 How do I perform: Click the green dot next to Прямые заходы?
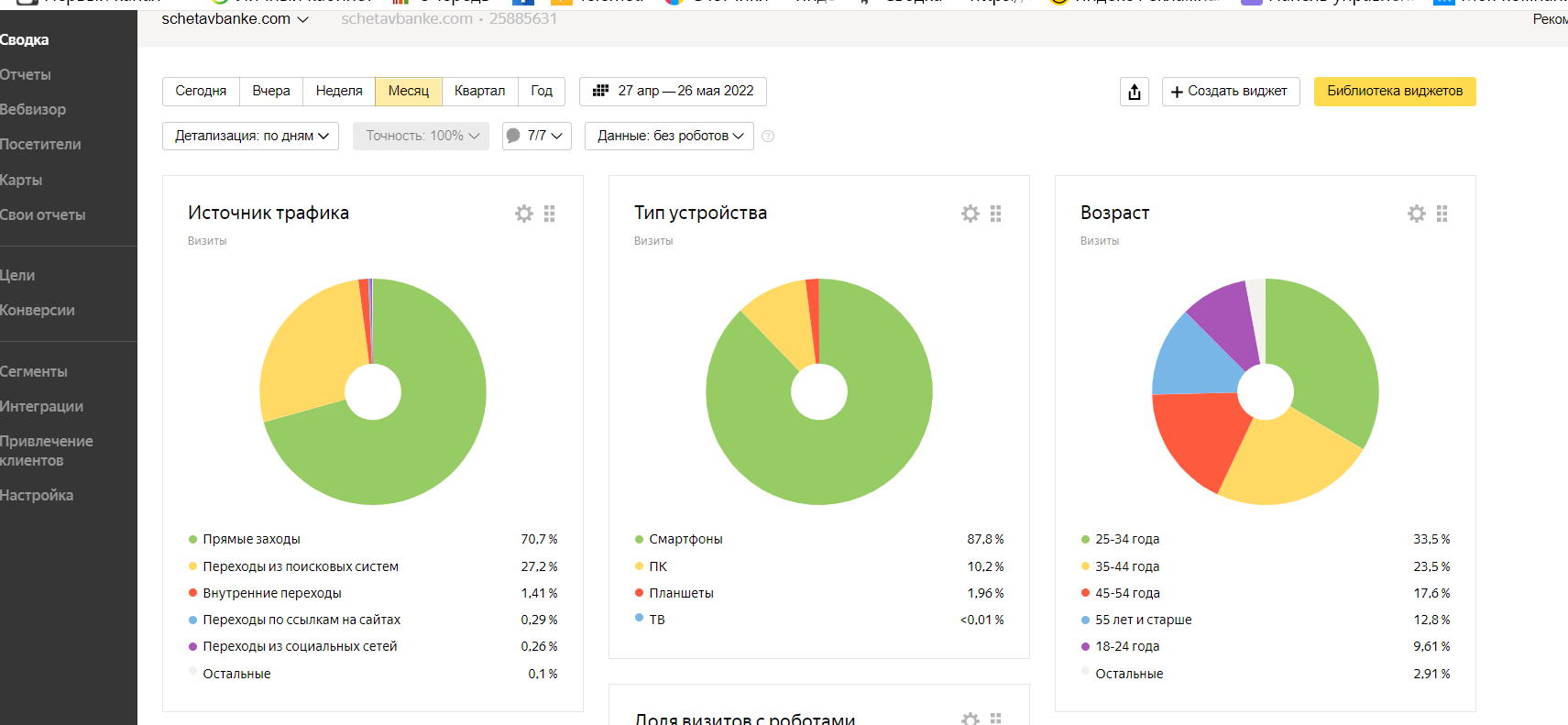pyautogui.click(x=192, y=540)
